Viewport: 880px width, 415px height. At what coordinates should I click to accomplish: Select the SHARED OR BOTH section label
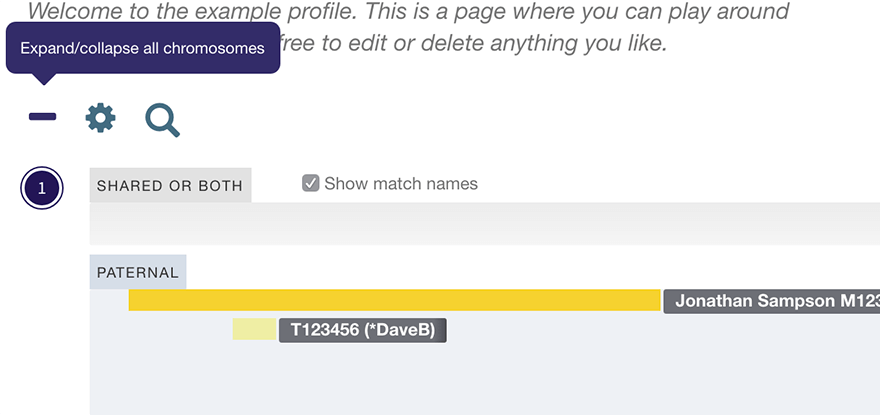click(170, 185)
